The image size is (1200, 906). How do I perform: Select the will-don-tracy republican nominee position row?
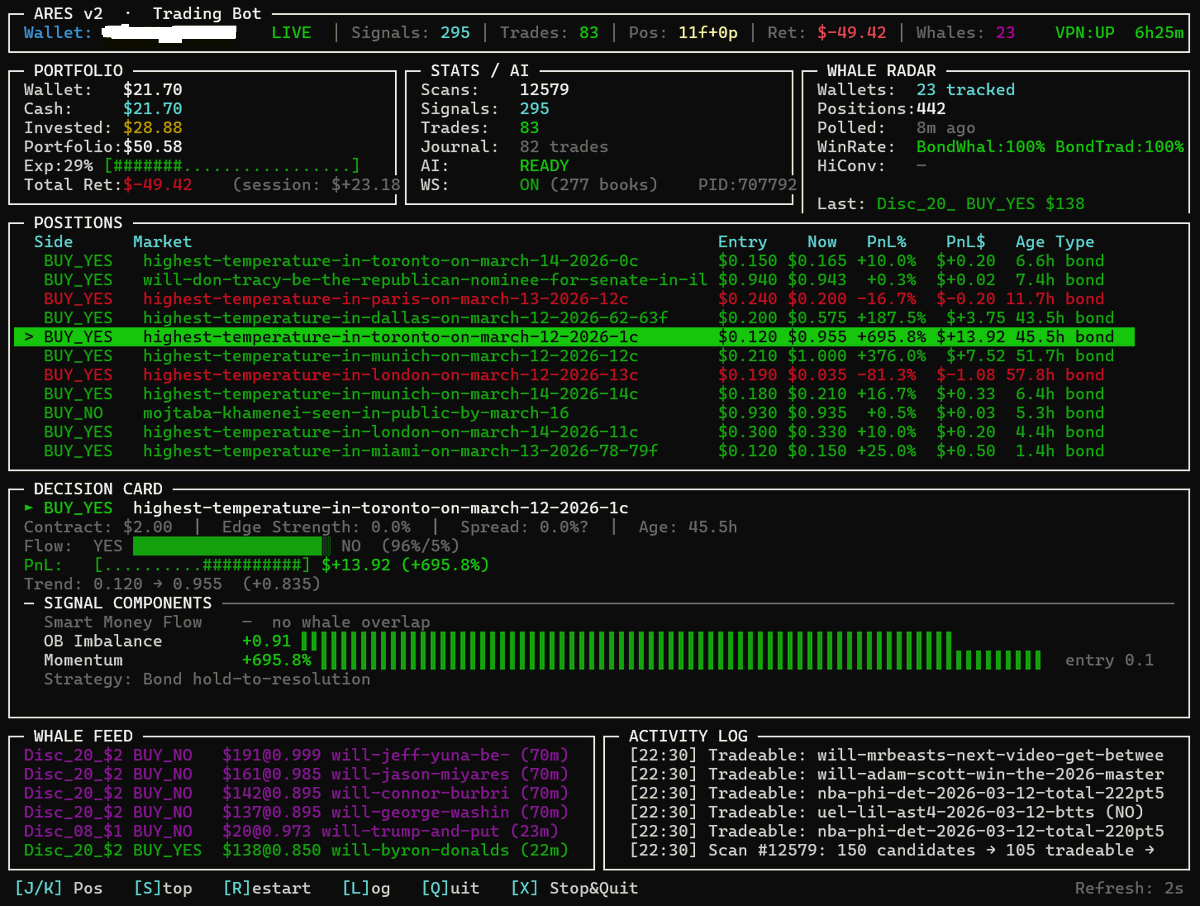point(574,280)
